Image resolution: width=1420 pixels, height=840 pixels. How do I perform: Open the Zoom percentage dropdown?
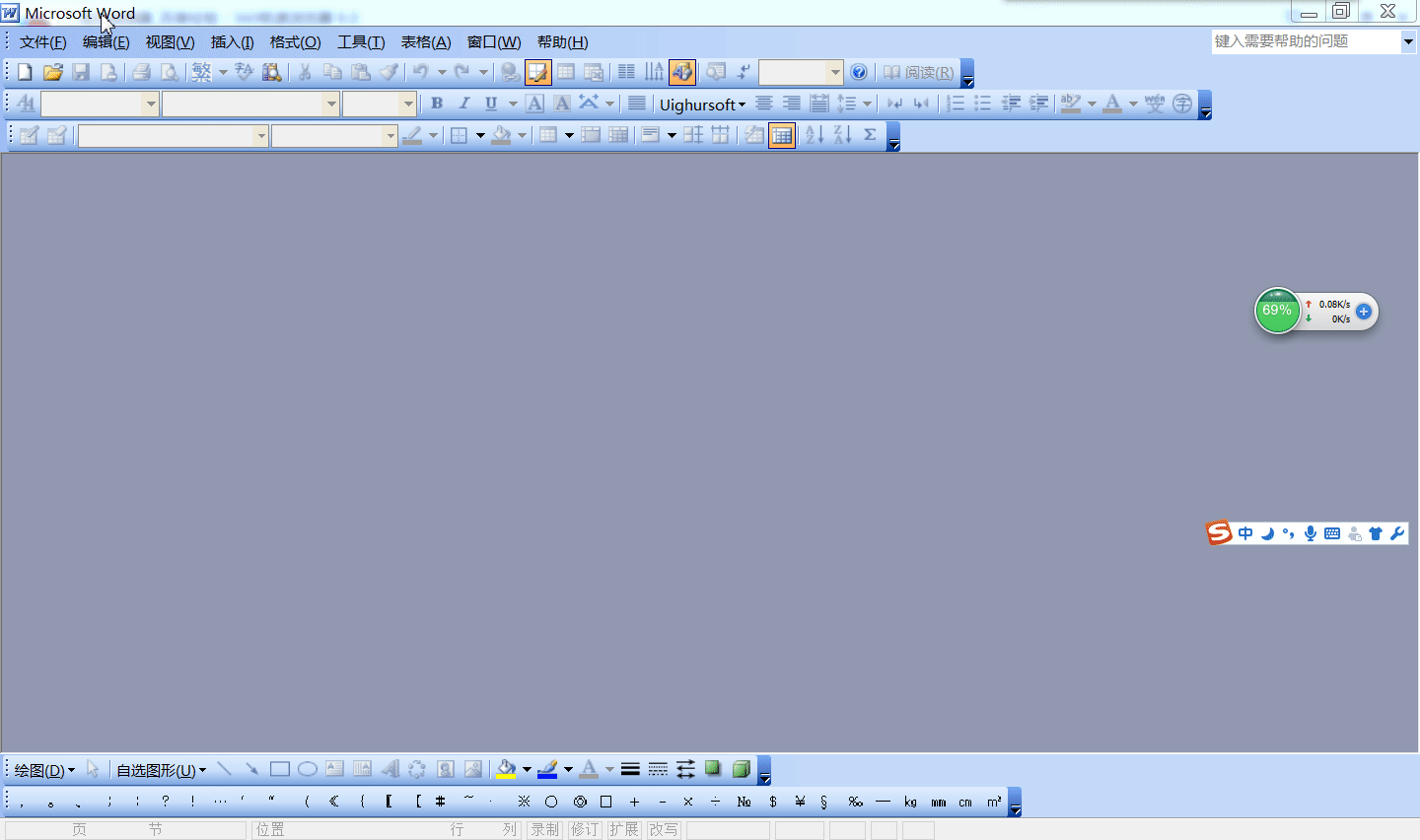835,72
